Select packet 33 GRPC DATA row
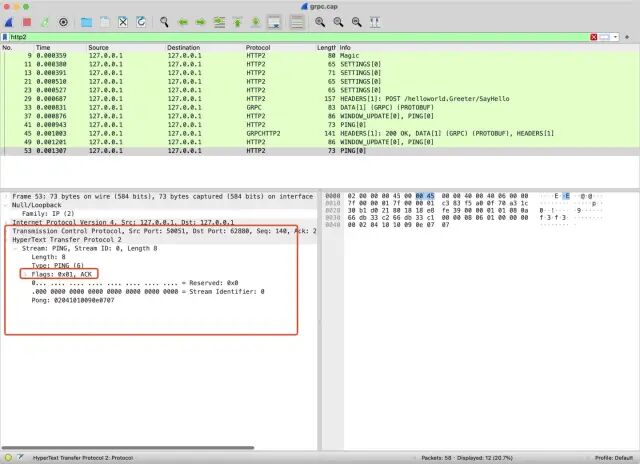The height and width of the screenshot is (464, 640). [x=320, y=107]
